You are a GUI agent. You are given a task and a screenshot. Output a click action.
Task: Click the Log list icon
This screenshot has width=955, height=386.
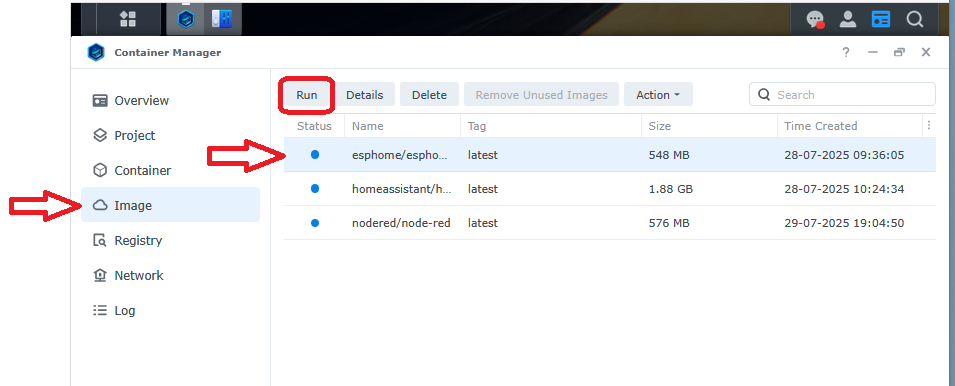pos(100,311)
